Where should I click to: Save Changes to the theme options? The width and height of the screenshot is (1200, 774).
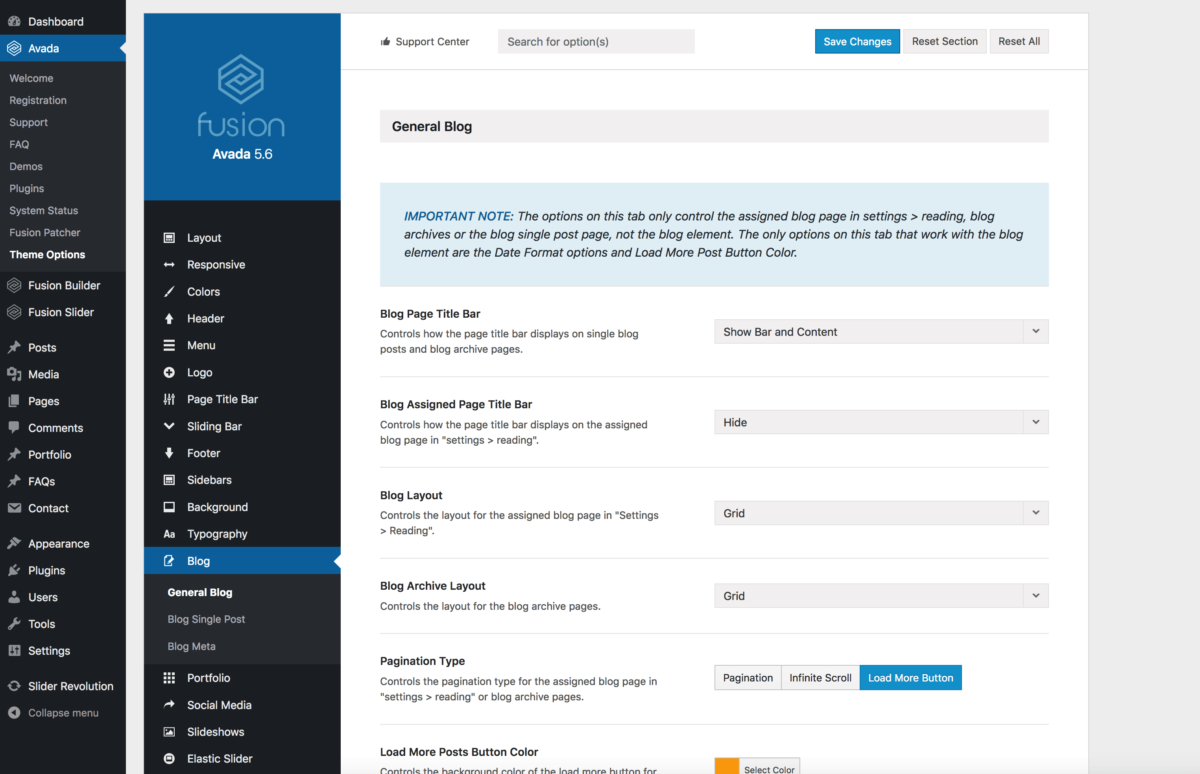(857, 41)
